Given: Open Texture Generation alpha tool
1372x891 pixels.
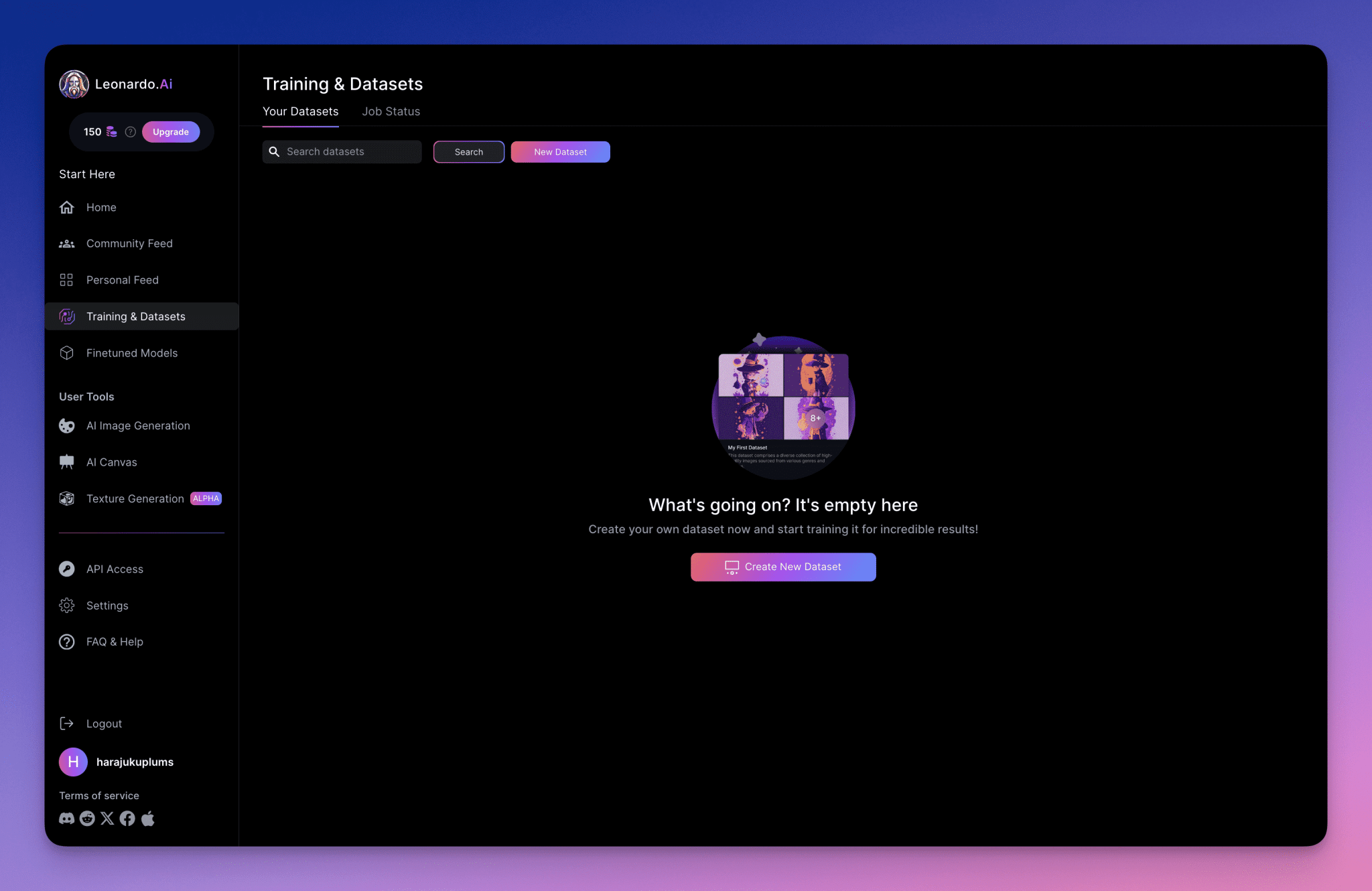Looking at the screenshot, I should coord(135,499).
